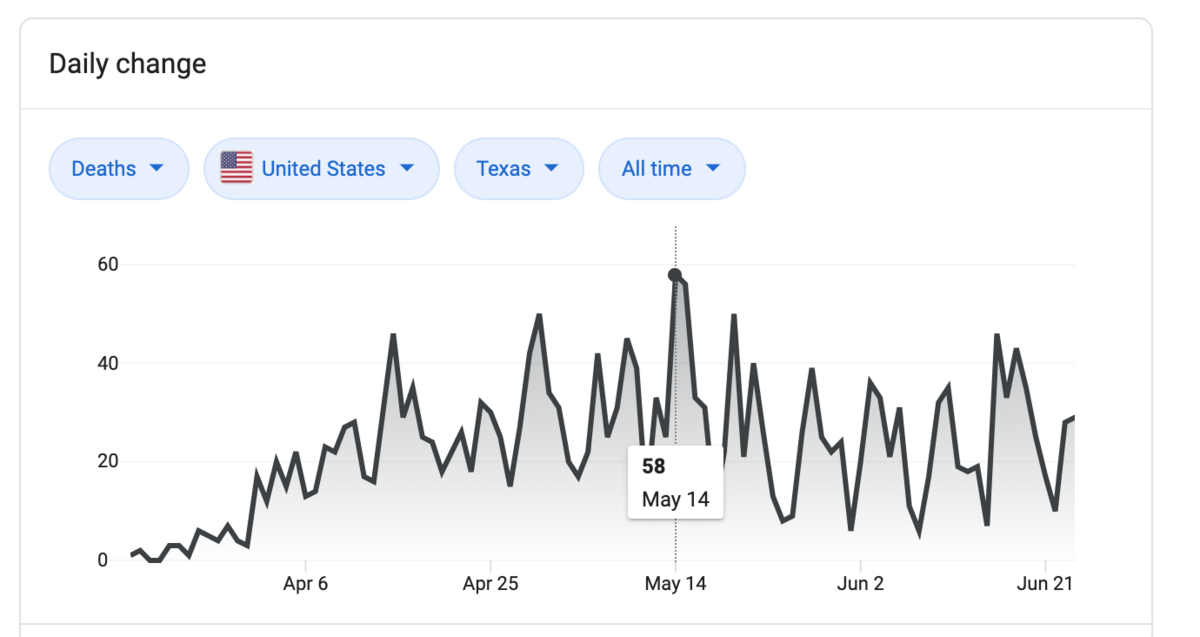The image size is (1200, 637).
Task: Open the All time range dropdown
Action: pyautogui.click(x=671, y=168)
